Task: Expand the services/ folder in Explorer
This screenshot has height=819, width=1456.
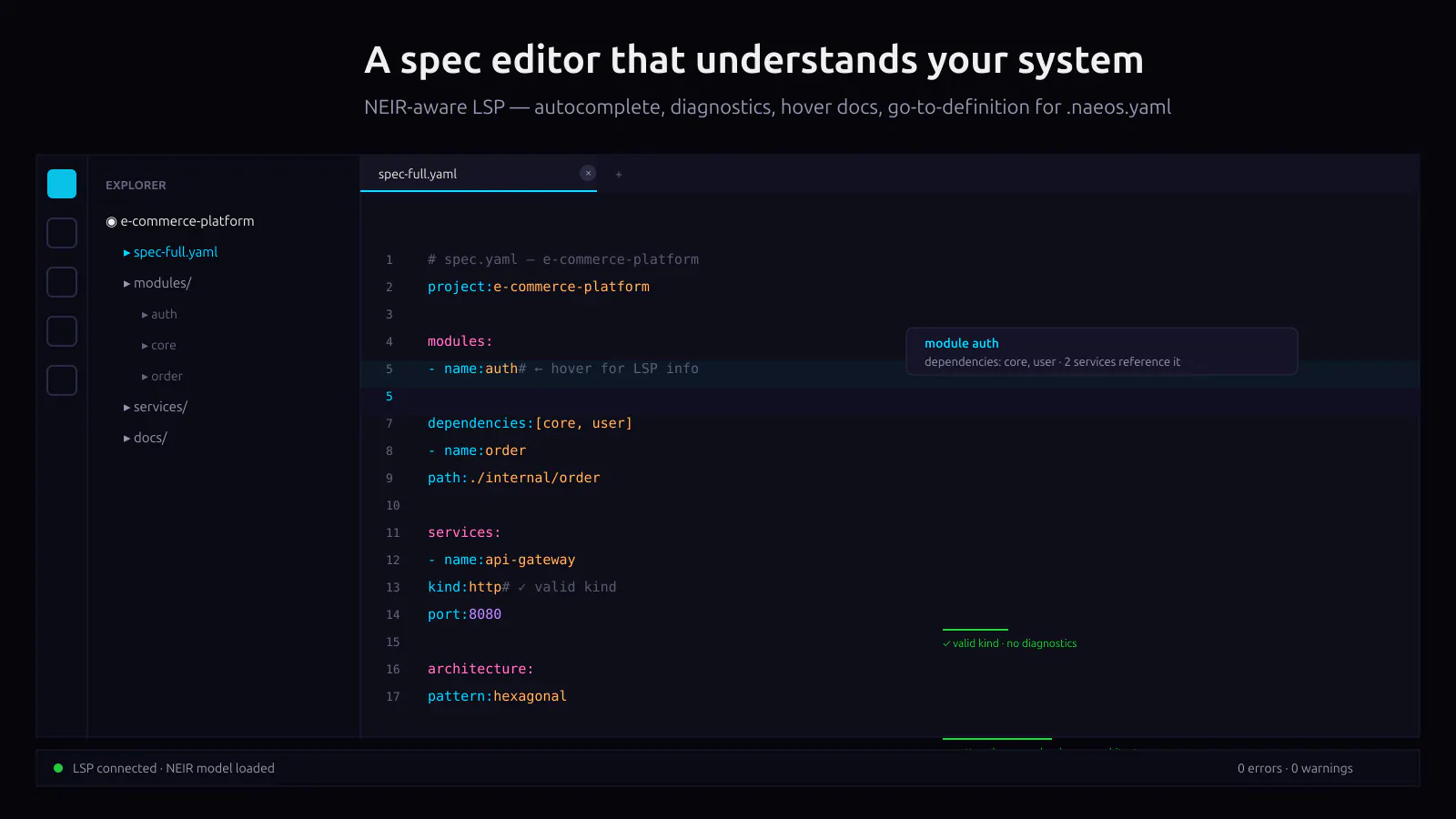Action: (156, 407)
